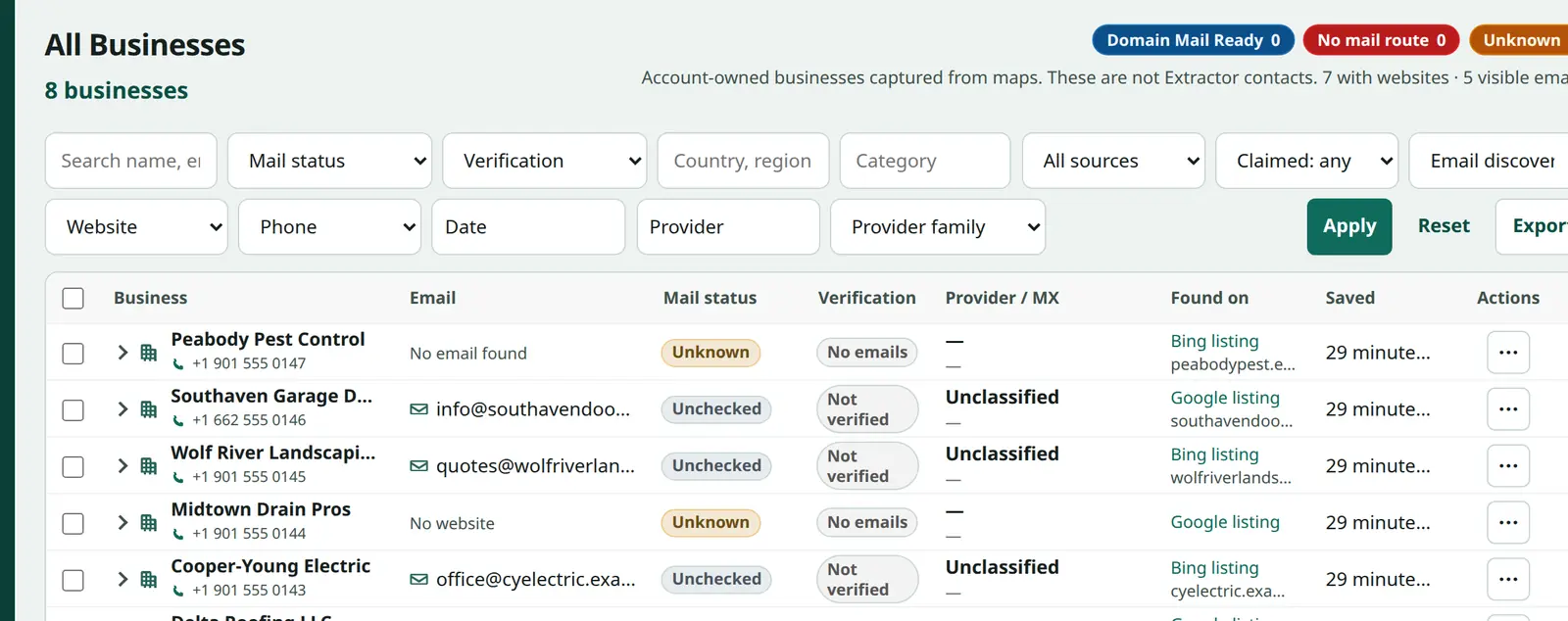Toggle the select-all checkbox in table header
Viewport: 1568px width, 621px height.
(73, 299)
